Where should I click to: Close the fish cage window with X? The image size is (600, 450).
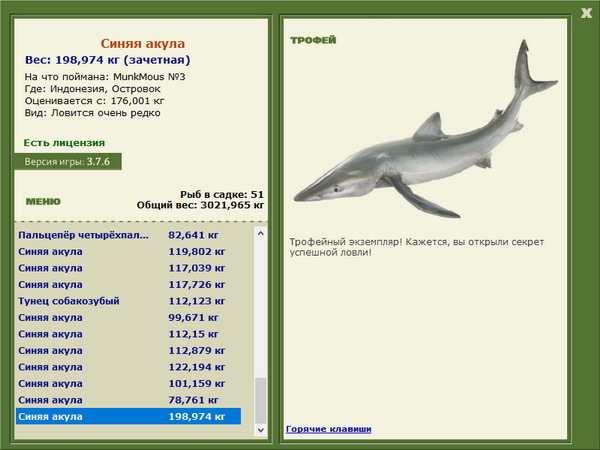[x=586, y=13]
